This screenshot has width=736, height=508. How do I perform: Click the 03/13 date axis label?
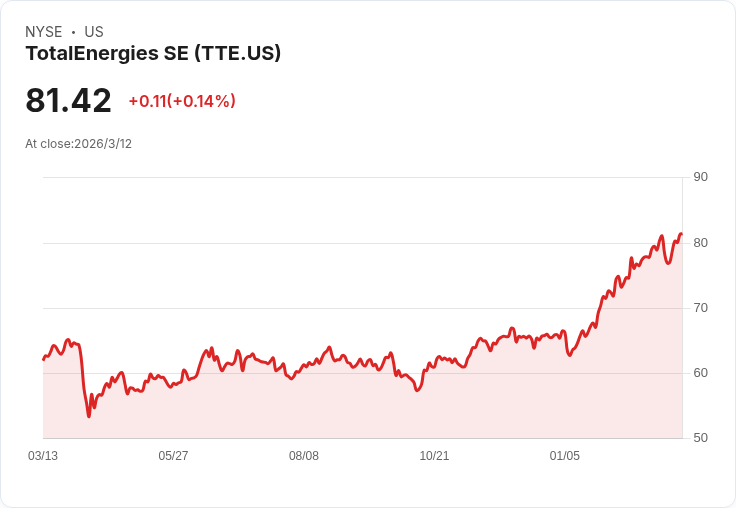pos(43,455)
